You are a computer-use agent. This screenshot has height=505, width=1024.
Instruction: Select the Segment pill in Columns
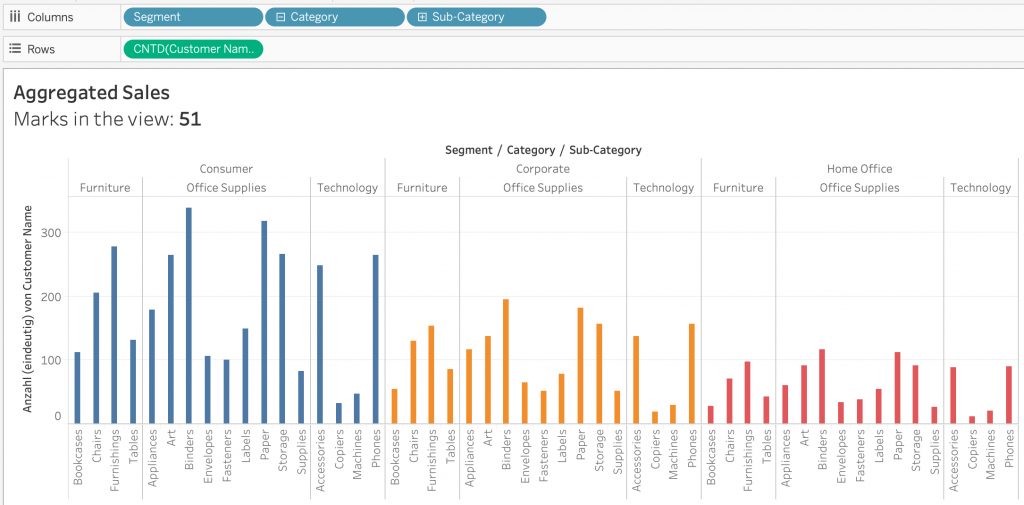[193, 17]
